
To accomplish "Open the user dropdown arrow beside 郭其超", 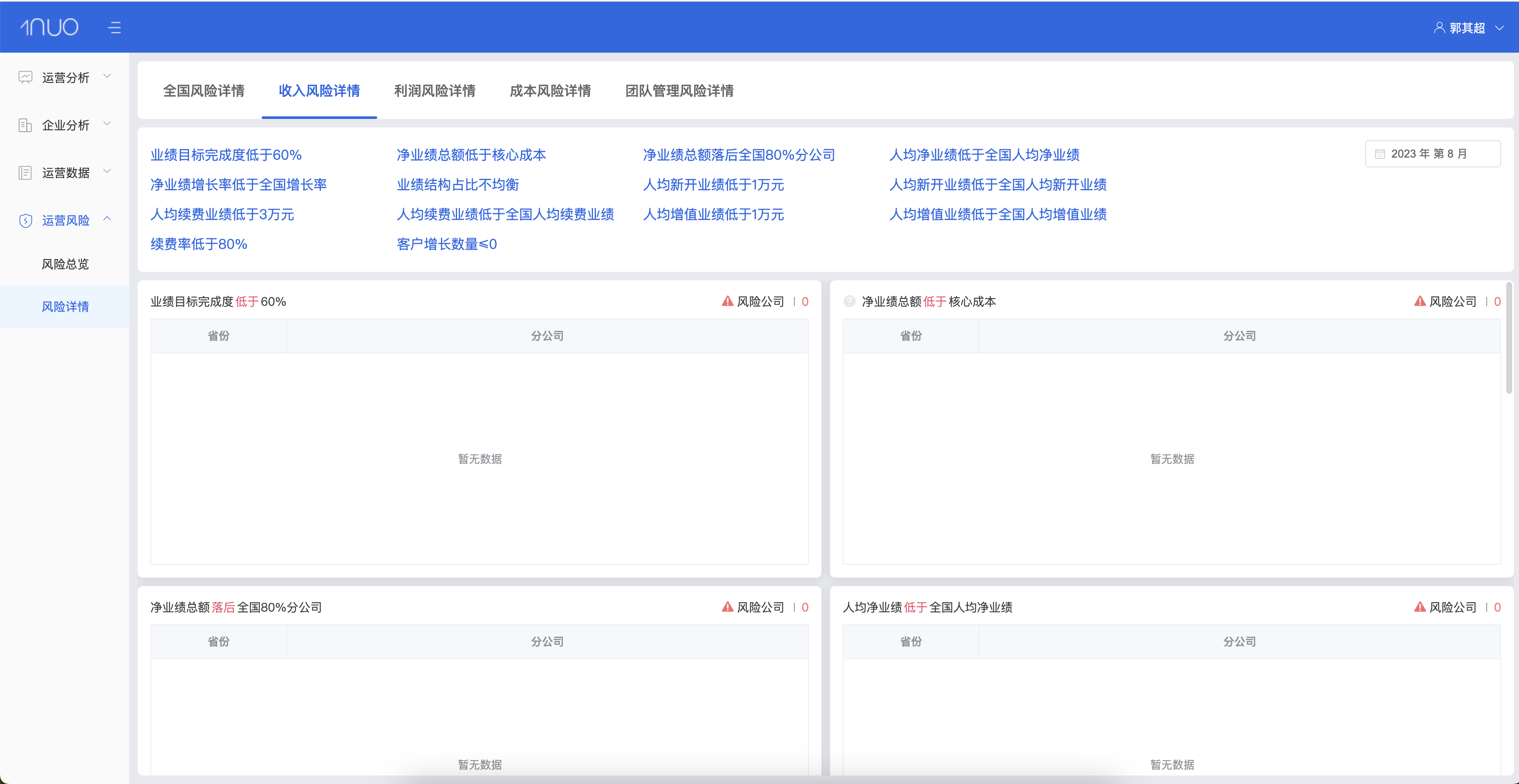I will 1499,28.
